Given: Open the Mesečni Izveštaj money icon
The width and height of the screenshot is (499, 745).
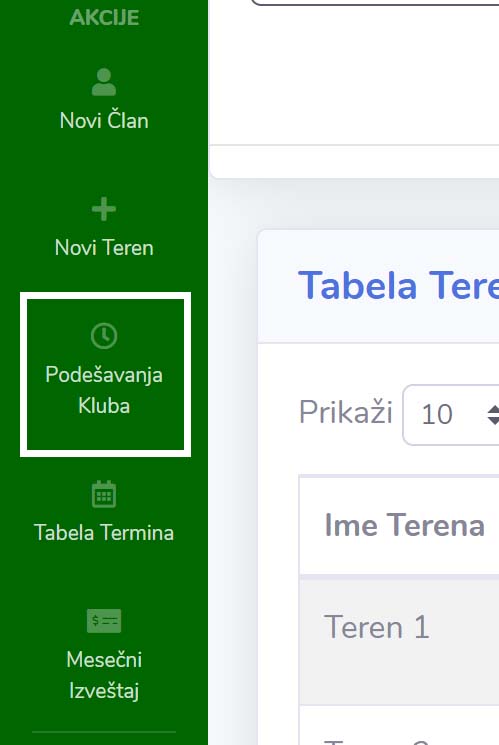Looking at the screenshot, I should click(x=104, y=621).
